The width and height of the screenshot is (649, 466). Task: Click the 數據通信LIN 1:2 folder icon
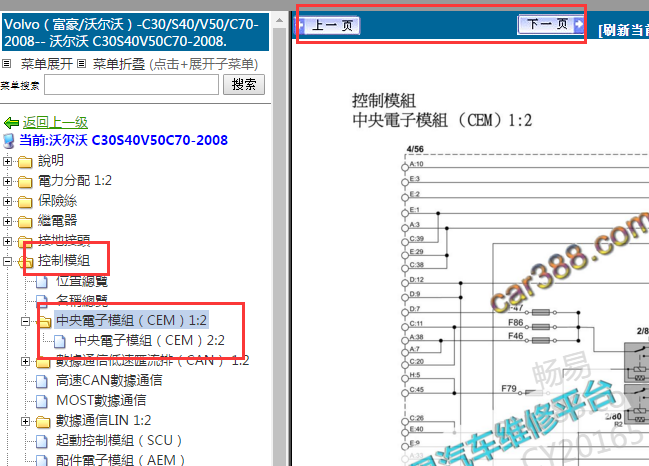click(43, 422)
